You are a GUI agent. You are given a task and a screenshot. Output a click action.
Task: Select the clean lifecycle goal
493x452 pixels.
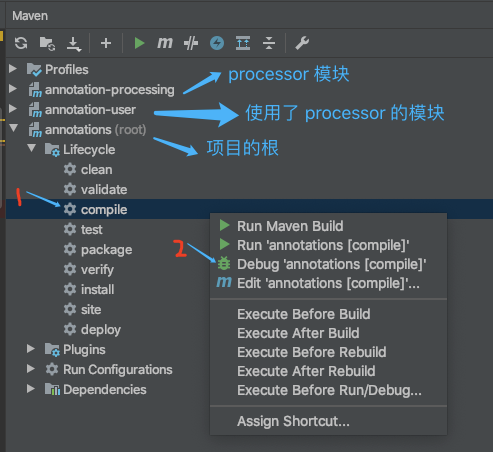click(96, 170)
